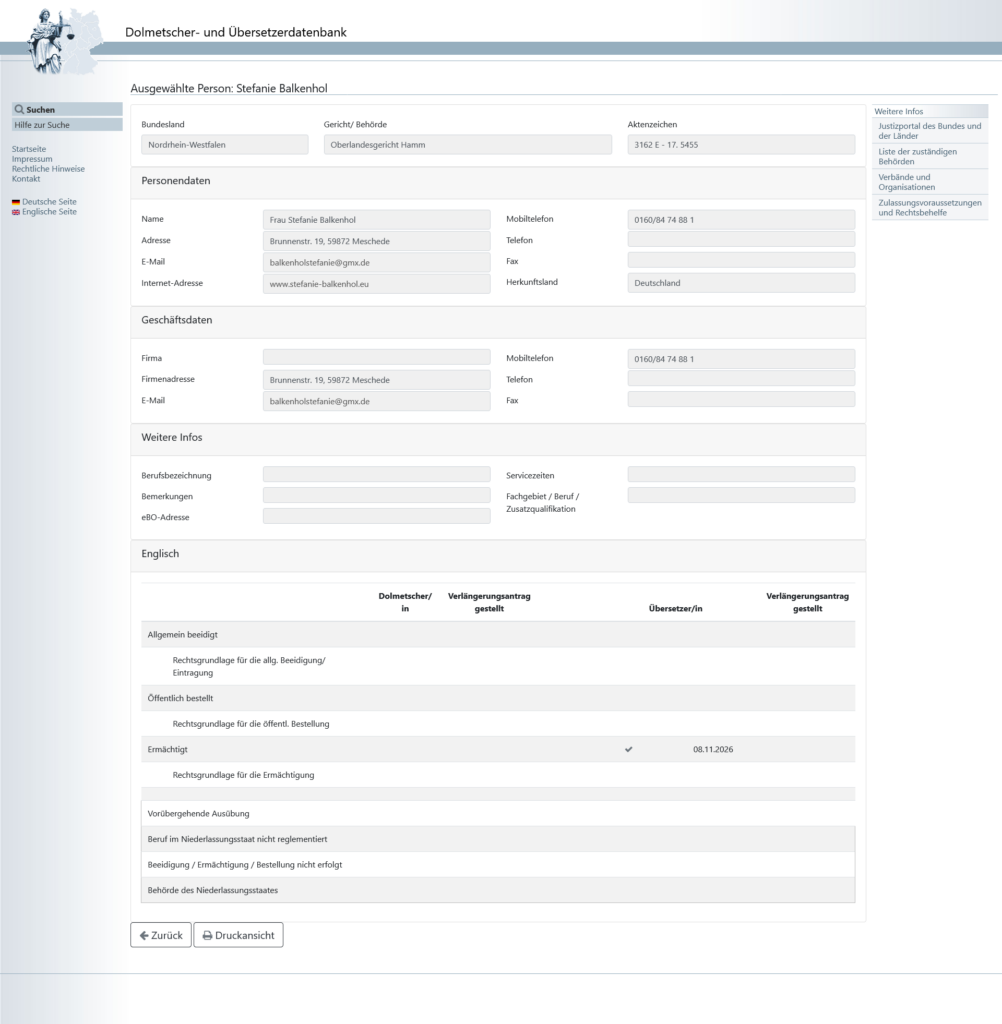Click Beeidigung / Ermächtigung / Bestellung nicht erfolgt
This screenshot has width=1002, height=1024.
click(245, 865)
